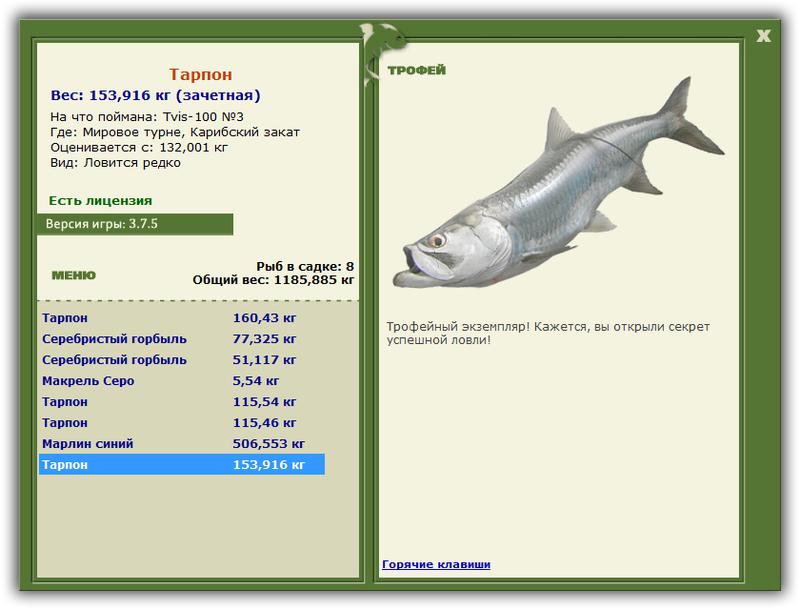Click the Версия игры: 3.7.5 bar

tap(135, 224)
